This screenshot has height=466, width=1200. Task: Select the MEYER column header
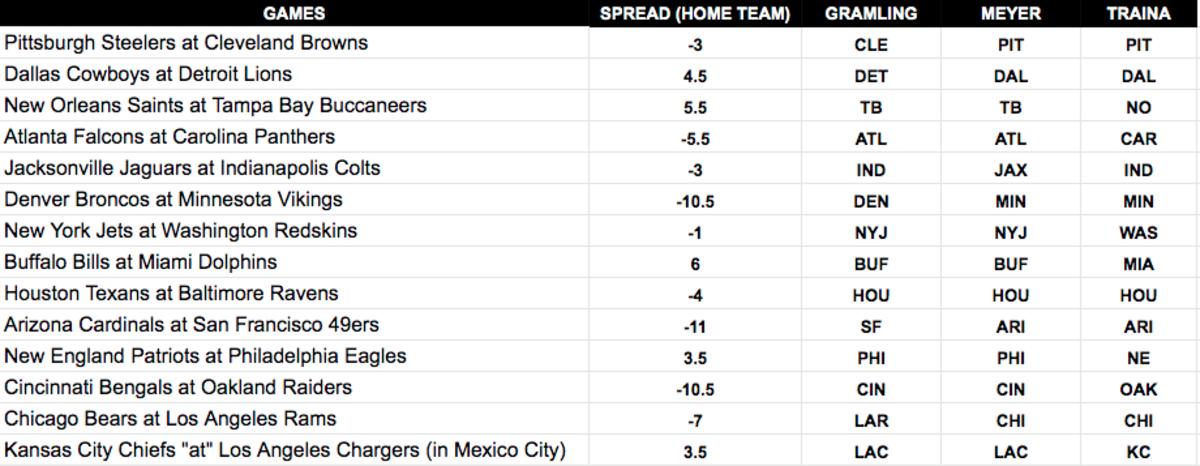tap(1011, 14)
